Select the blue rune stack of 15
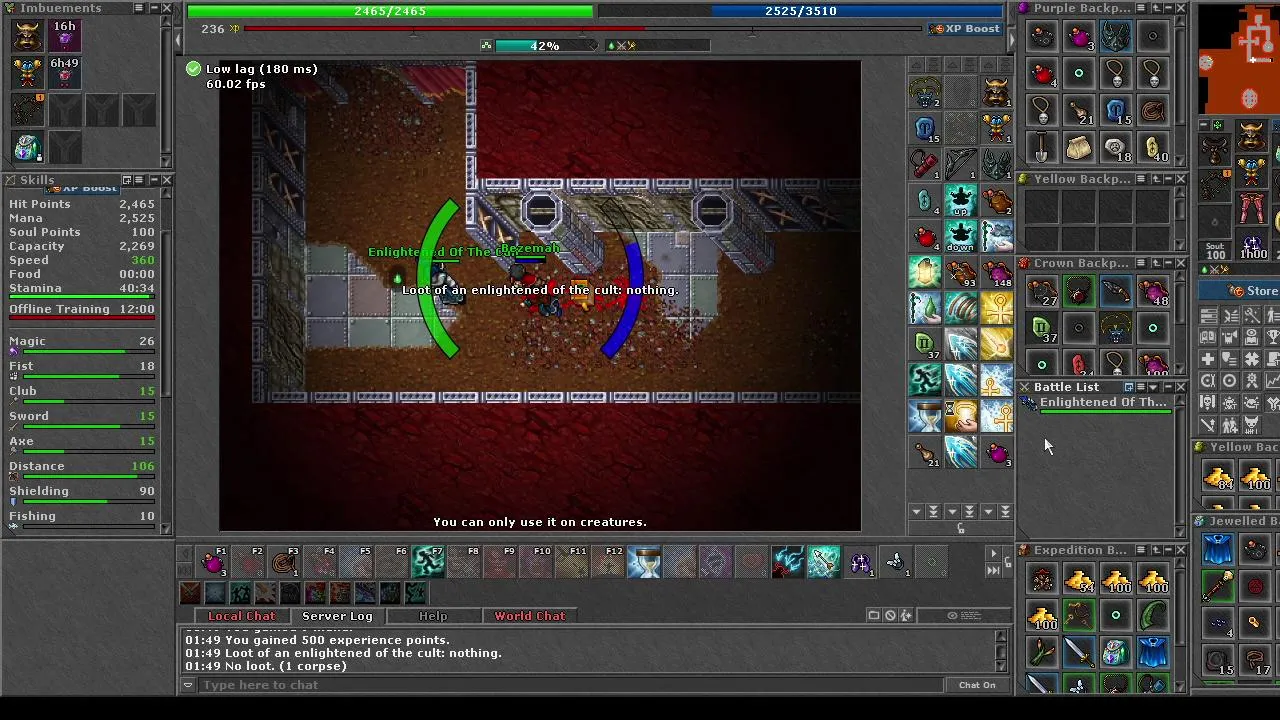 (1115, 111)
